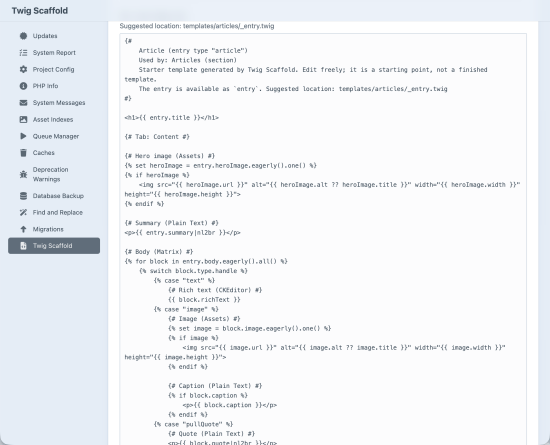Click the 'set heroImage' code line

click(x=221, y=166)
